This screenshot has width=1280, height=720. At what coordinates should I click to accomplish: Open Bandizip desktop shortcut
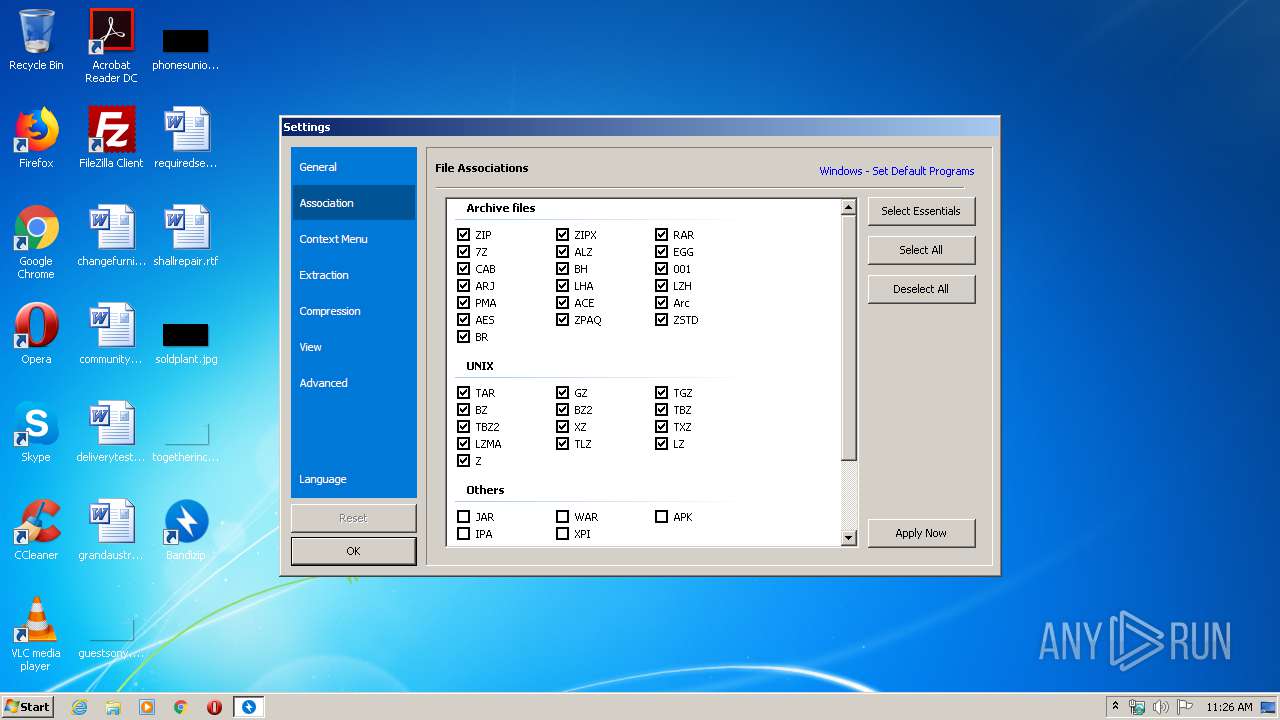[186, 530]
